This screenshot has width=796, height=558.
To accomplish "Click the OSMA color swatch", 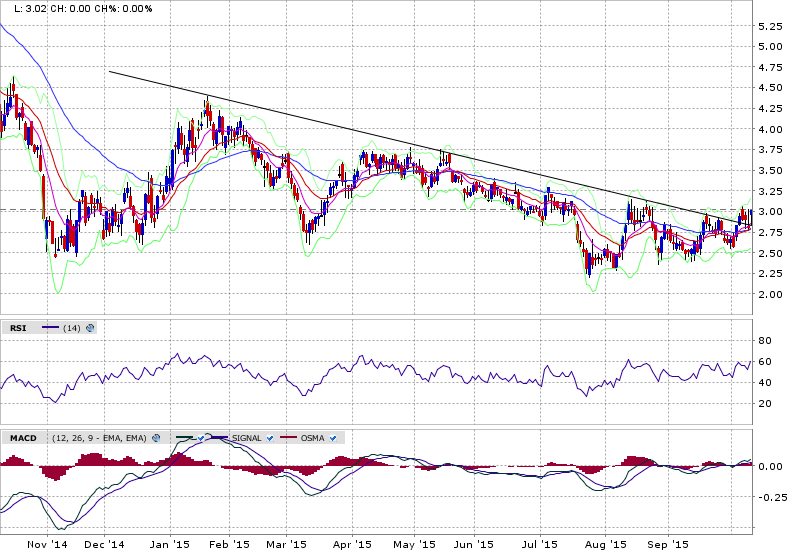I will tap(288, 438).
